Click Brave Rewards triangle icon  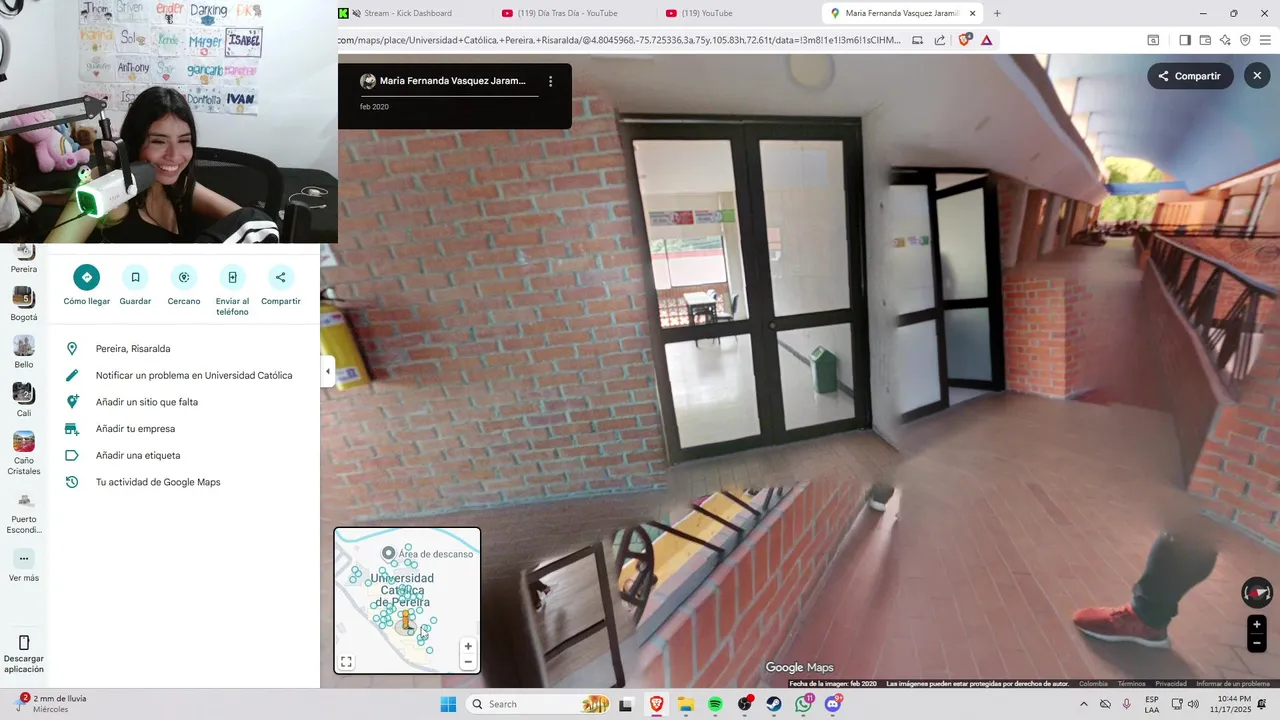[x=987, y=41]
